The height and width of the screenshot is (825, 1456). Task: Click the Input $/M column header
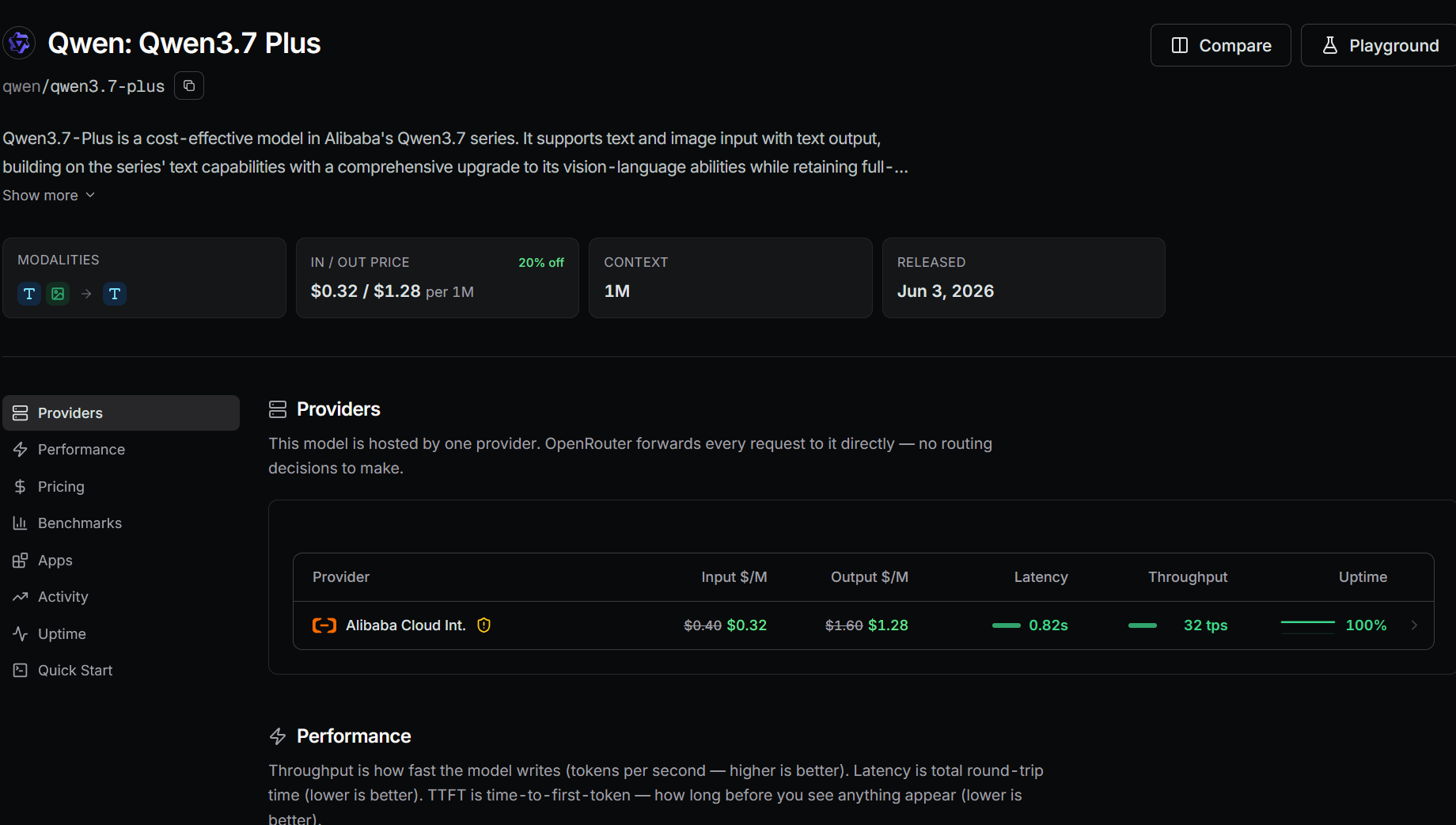pyautogui.click(x=734, y=577)
